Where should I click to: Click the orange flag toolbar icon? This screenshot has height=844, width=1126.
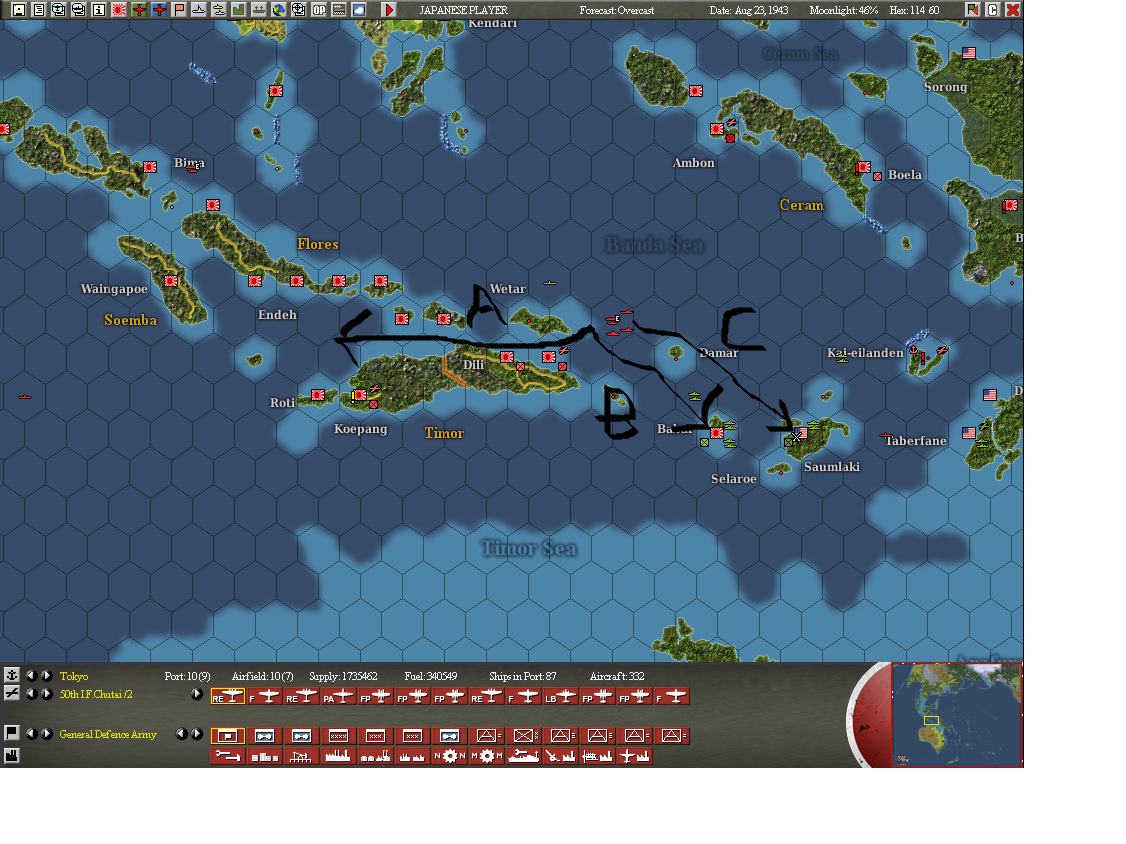[180, 10]
